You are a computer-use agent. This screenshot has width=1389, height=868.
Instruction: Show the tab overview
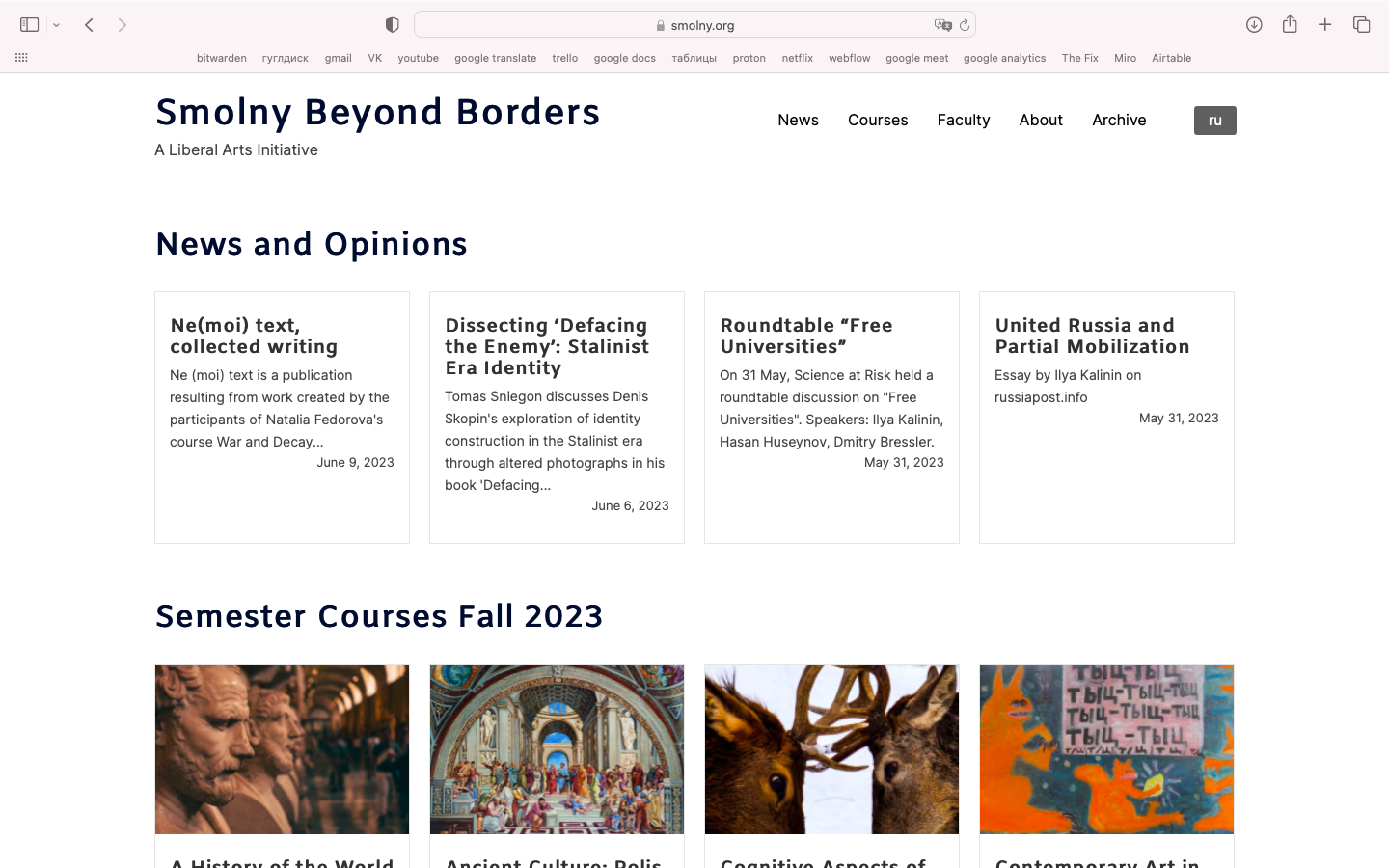[1361, 25]
